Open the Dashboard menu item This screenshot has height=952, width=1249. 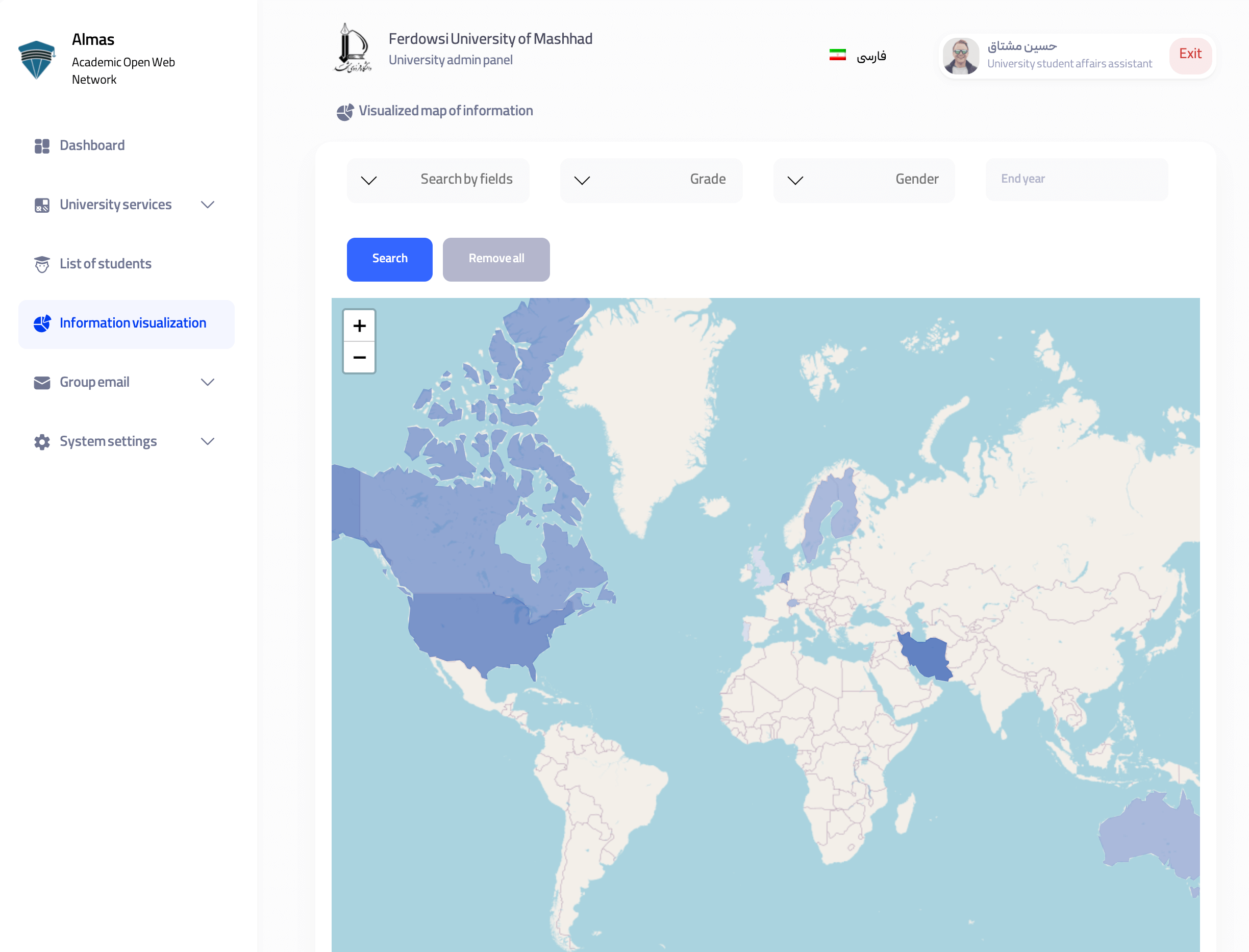pyautogui.click(x=127, y=145)
